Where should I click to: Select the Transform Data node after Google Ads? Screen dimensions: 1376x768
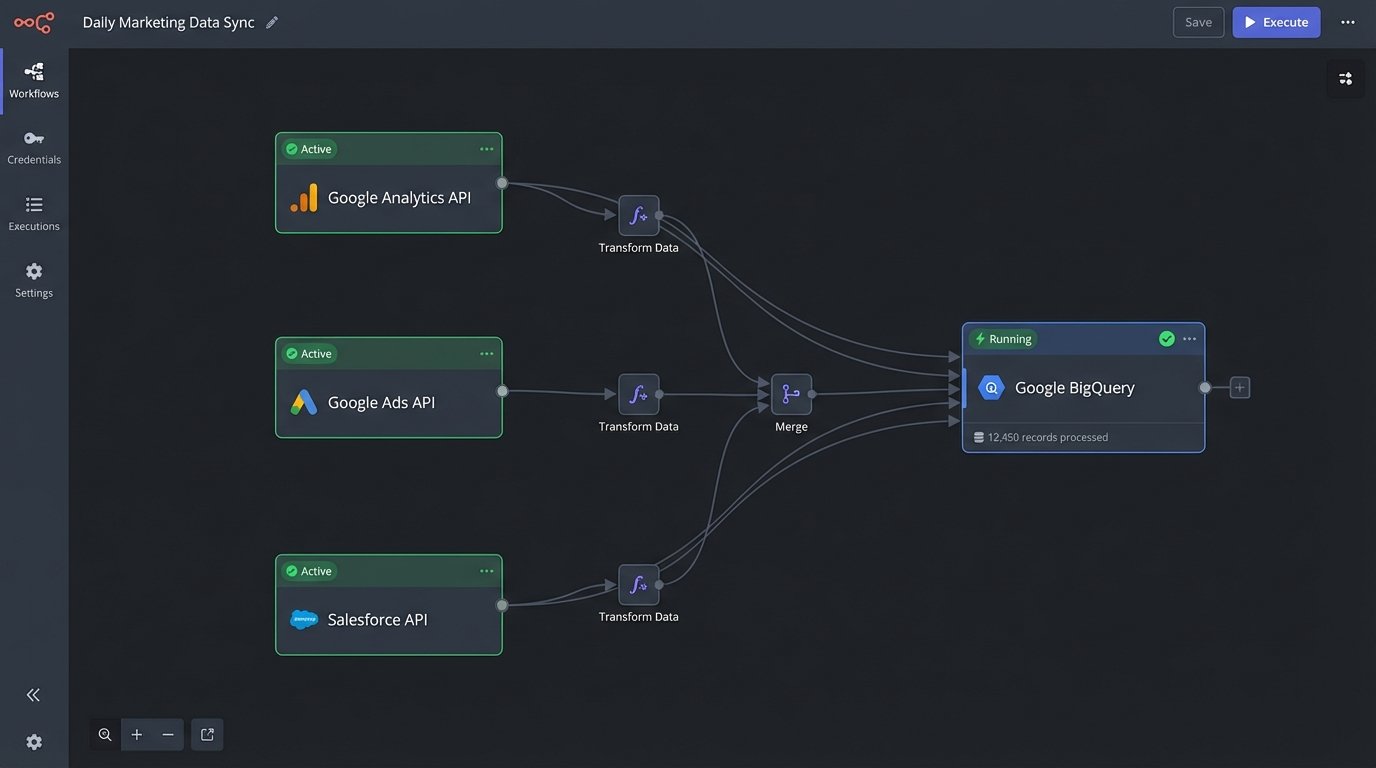coord(638,393)
